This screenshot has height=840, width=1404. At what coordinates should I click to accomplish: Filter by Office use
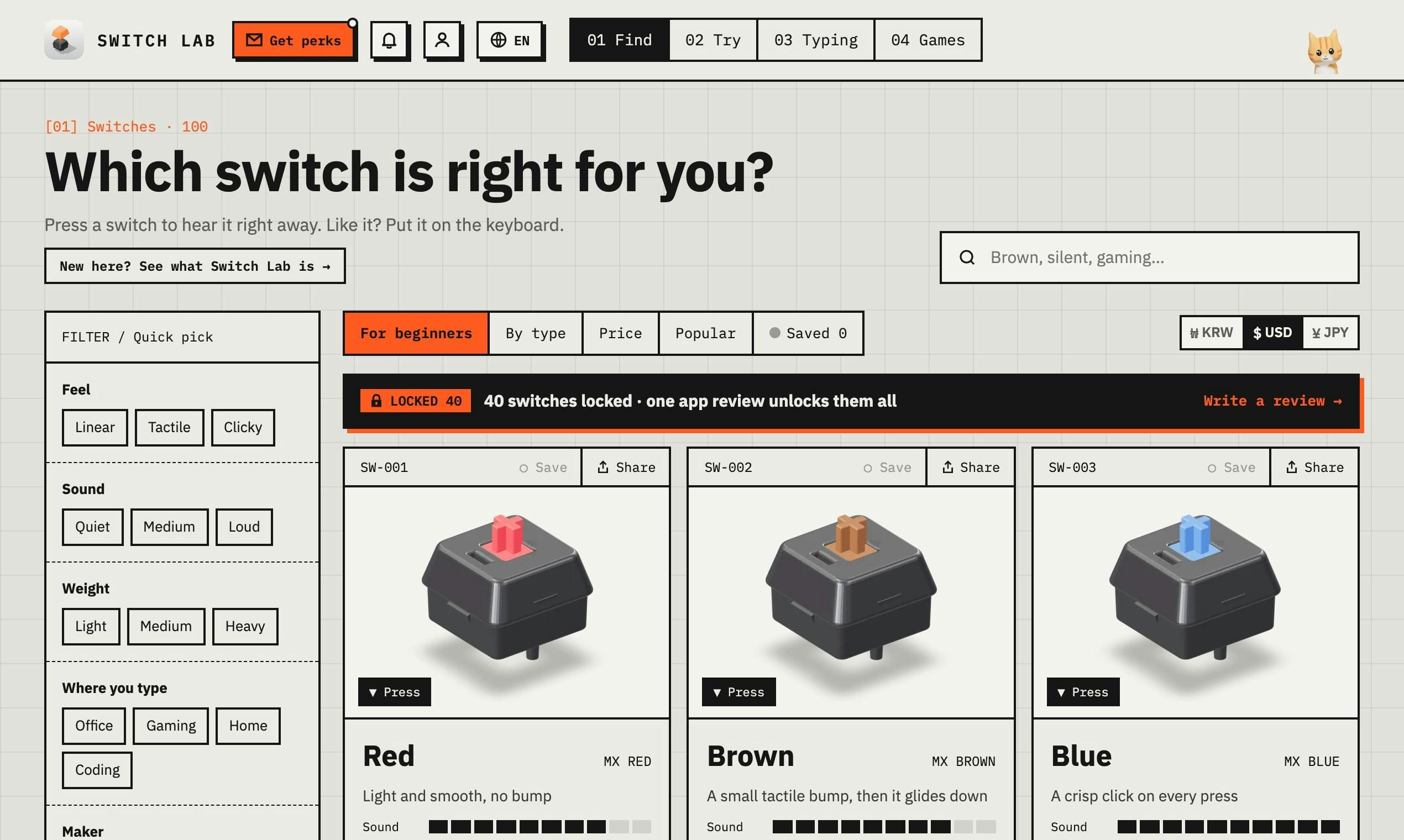(94, 726)
